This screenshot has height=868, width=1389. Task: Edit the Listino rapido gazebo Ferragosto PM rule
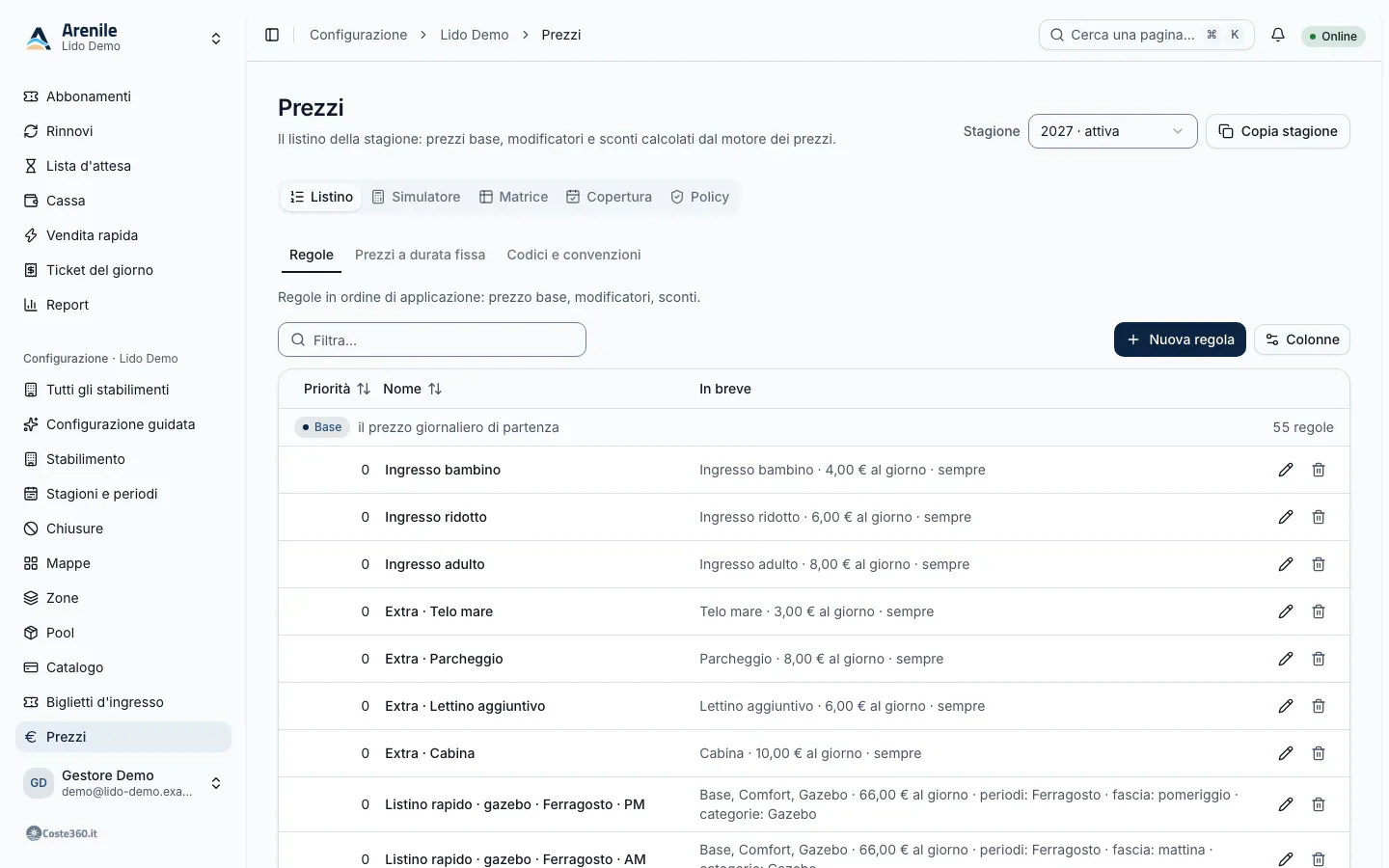click(1286, 804)
